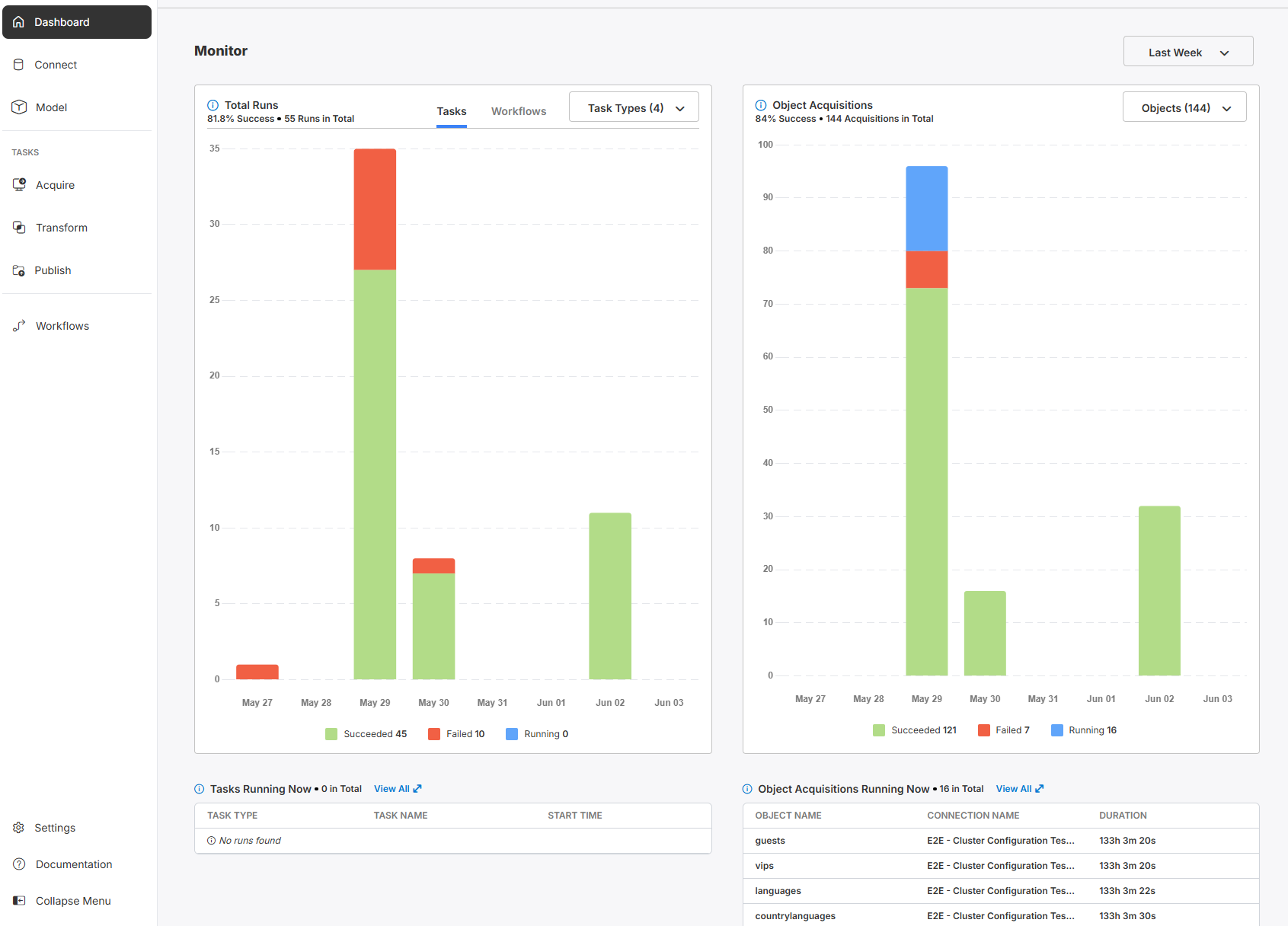Click the Total Runs info icon
This screenshot has width=1288, height=926.
(x=213, y=105)
